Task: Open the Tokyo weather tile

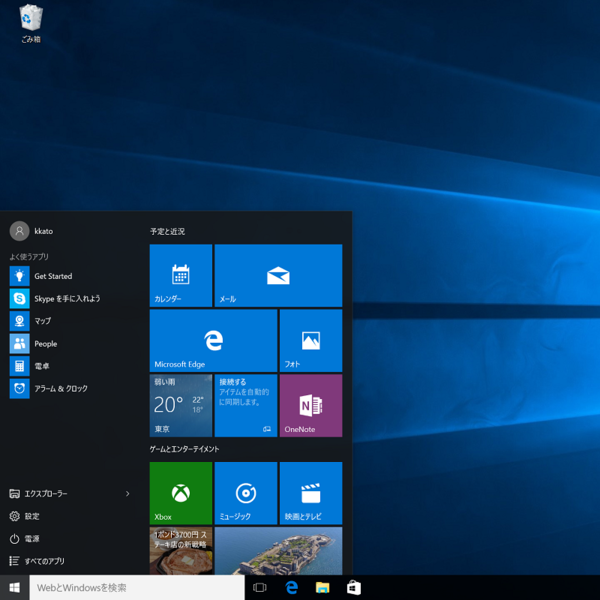Action: coord(180,405)
